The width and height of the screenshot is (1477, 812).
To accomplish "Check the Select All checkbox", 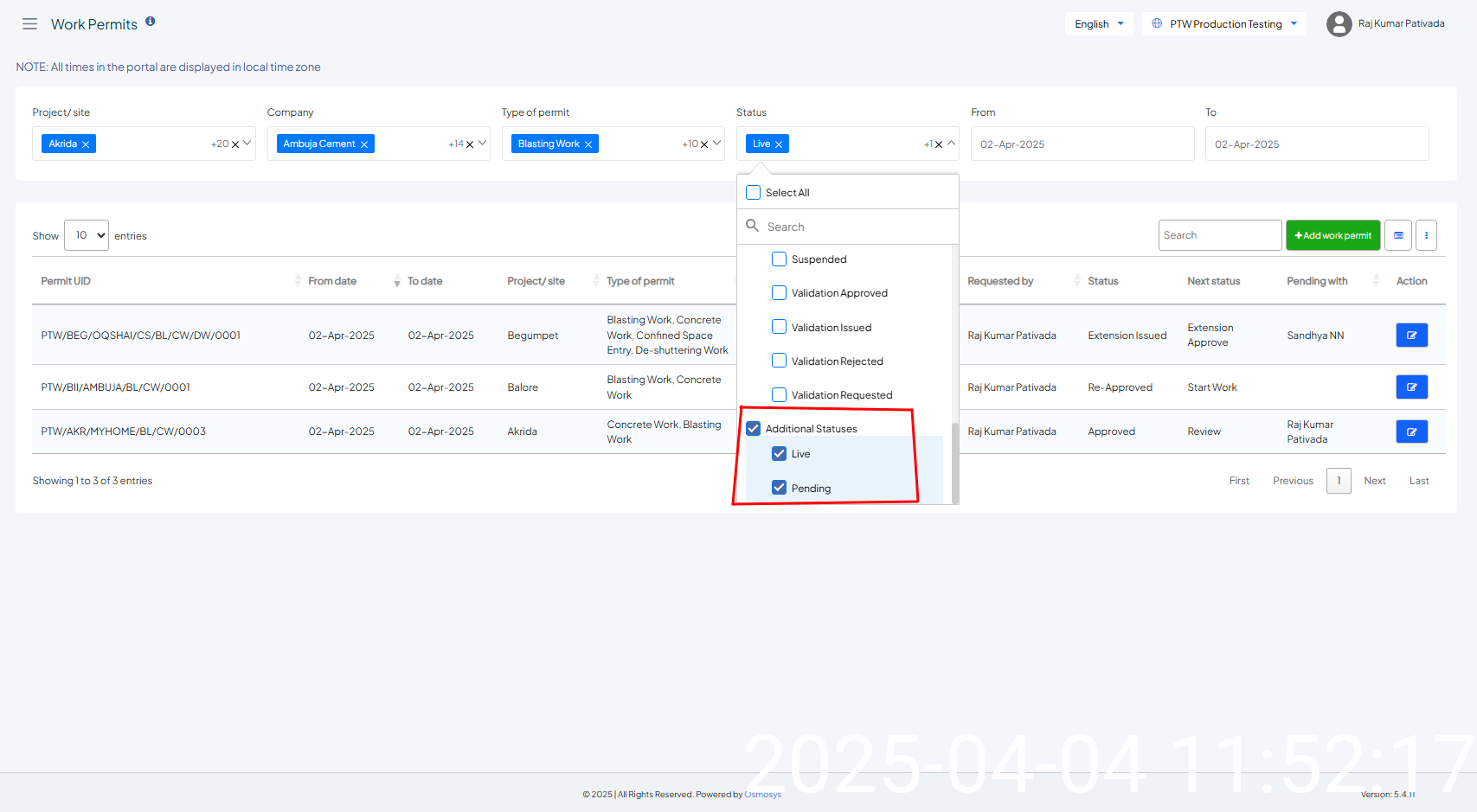I will tap(754, 193).
